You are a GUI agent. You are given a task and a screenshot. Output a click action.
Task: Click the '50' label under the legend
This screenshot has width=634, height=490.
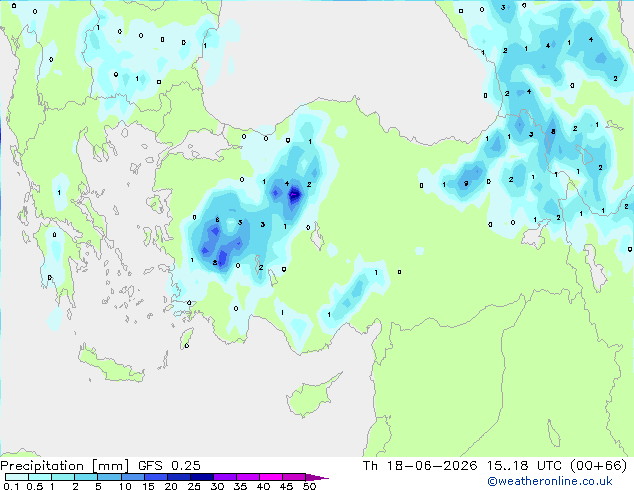pyautogui.click(x=309, y=486)
